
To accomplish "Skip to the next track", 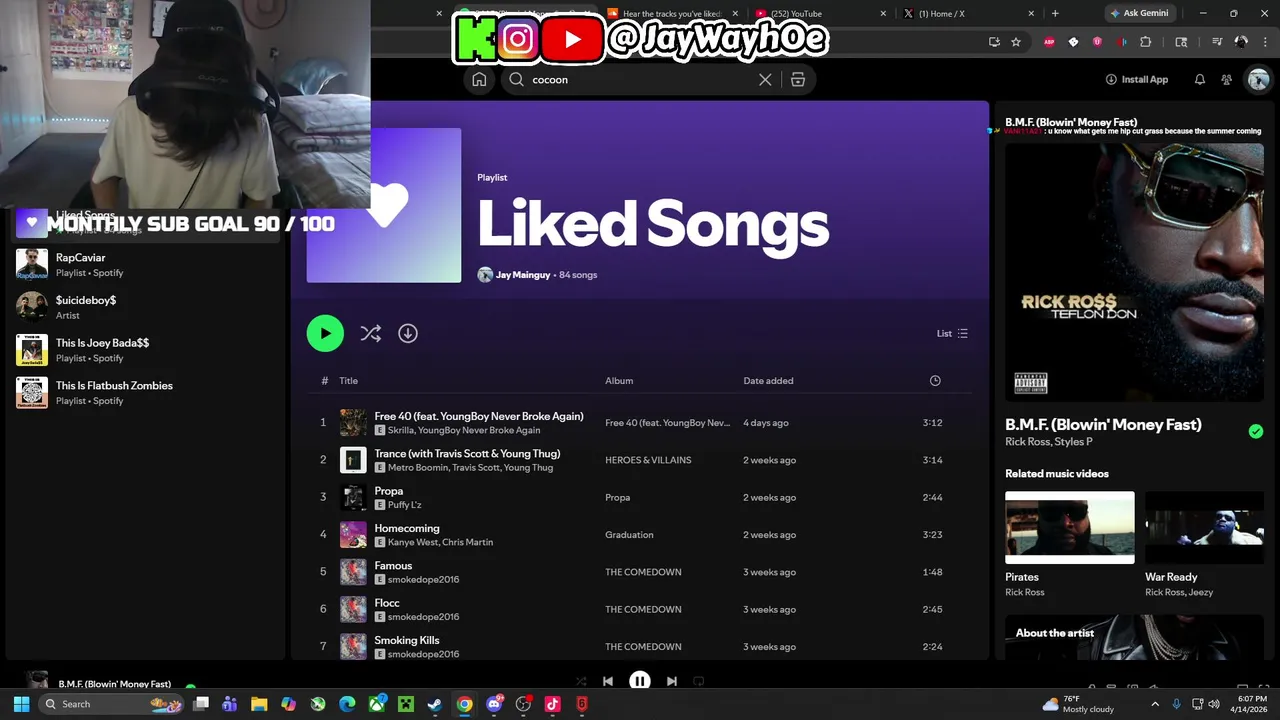I will coord(672,681).
